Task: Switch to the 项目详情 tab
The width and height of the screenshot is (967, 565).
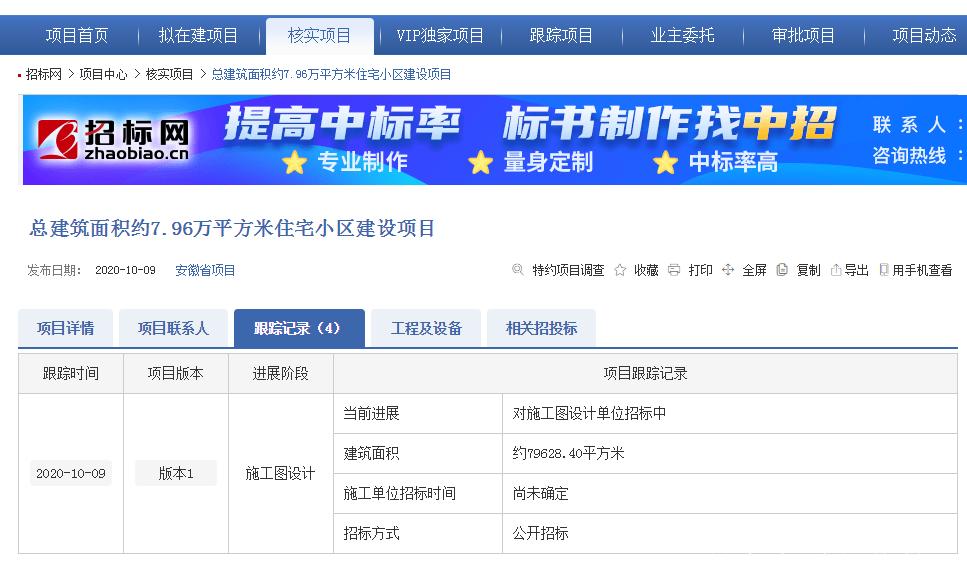Action: pos(65,328)
